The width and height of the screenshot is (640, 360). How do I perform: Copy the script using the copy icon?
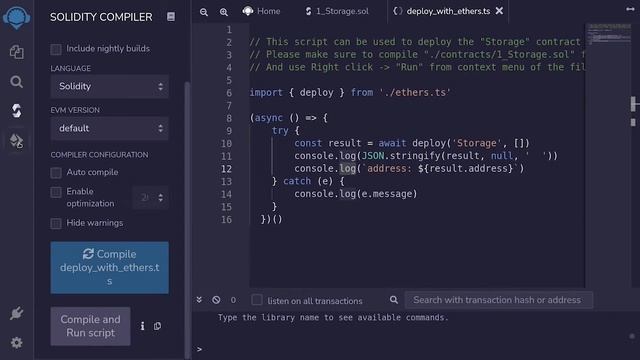click(x=157, y=326)
